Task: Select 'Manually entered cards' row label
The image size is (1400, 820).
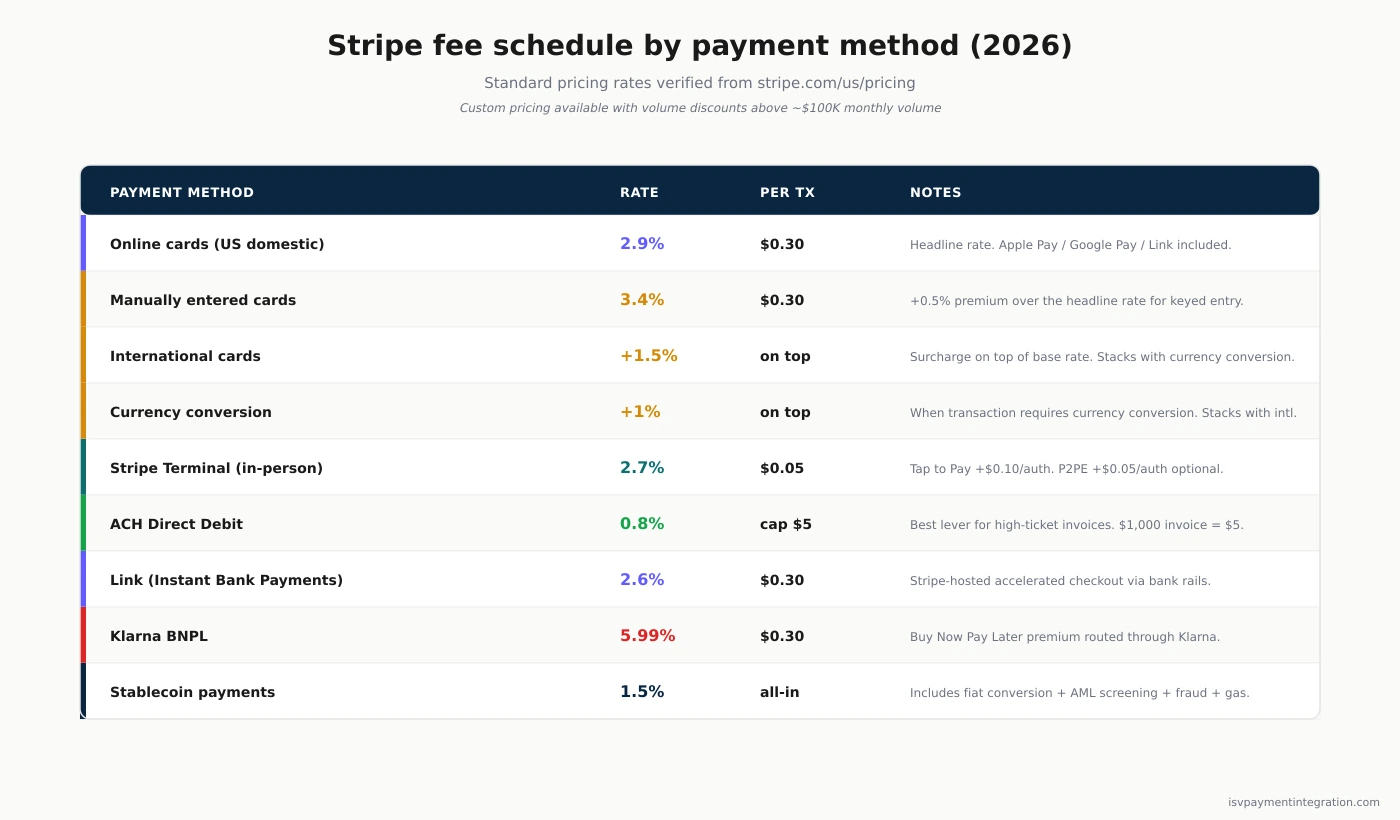Action: click(x=203, y=300)
